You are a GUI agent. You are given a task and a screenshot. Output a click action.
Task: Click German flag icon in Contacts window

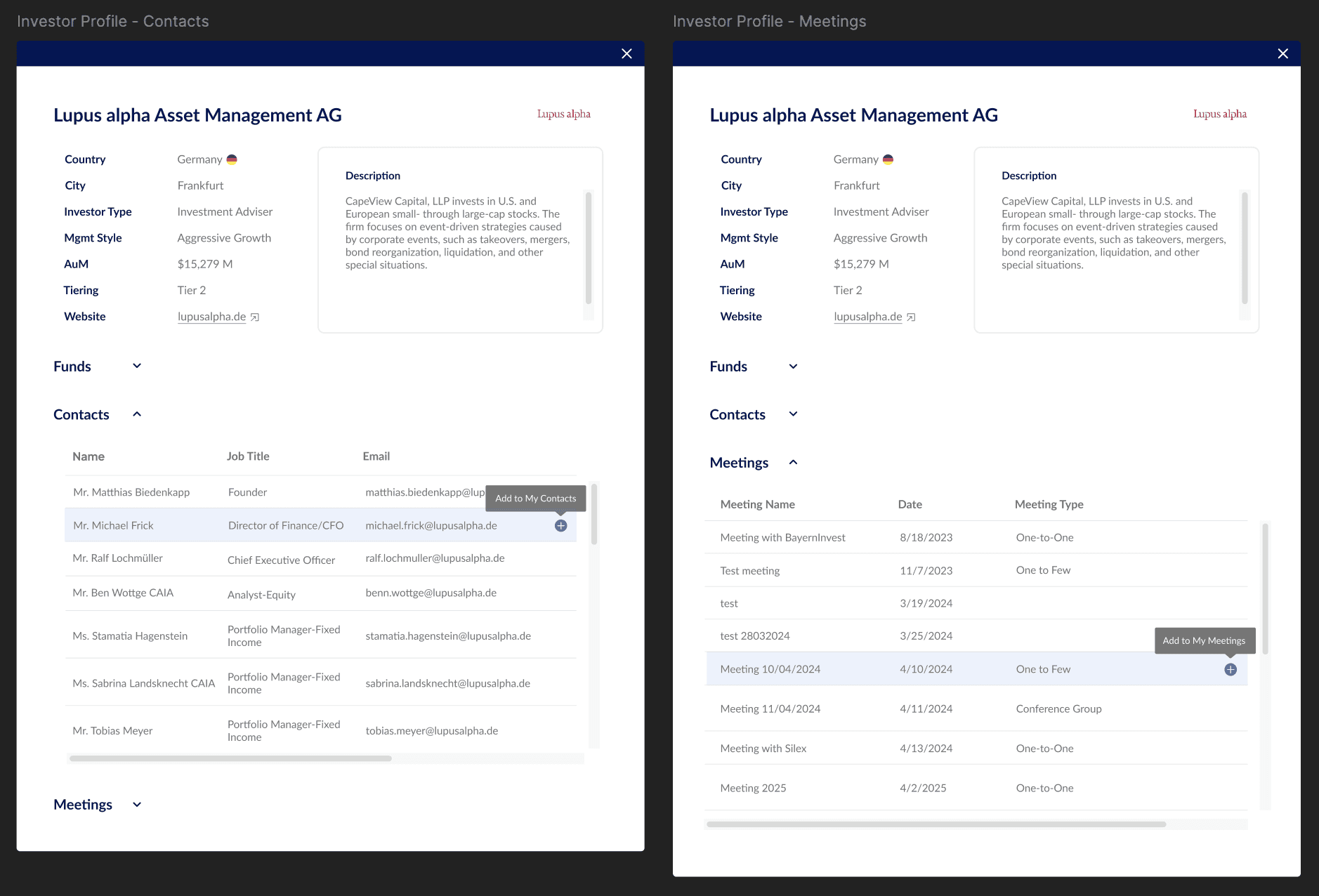[232, 159]
